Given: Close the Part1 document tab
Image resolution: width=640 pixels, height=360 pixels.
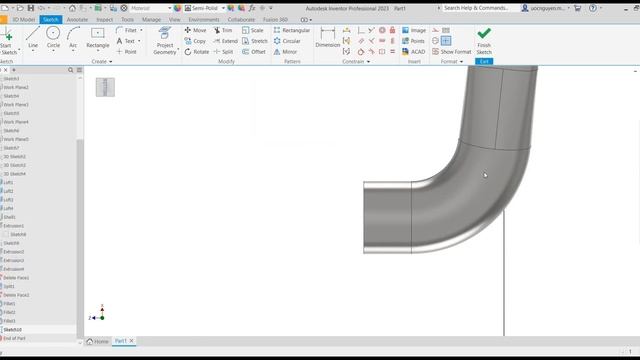Looking at the screenshot, I should pyautogui.click(x=131, y=341).
